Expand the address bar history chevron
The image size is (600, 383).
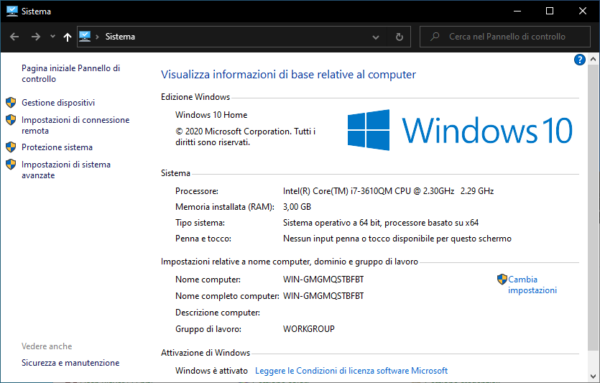[376, 37]
